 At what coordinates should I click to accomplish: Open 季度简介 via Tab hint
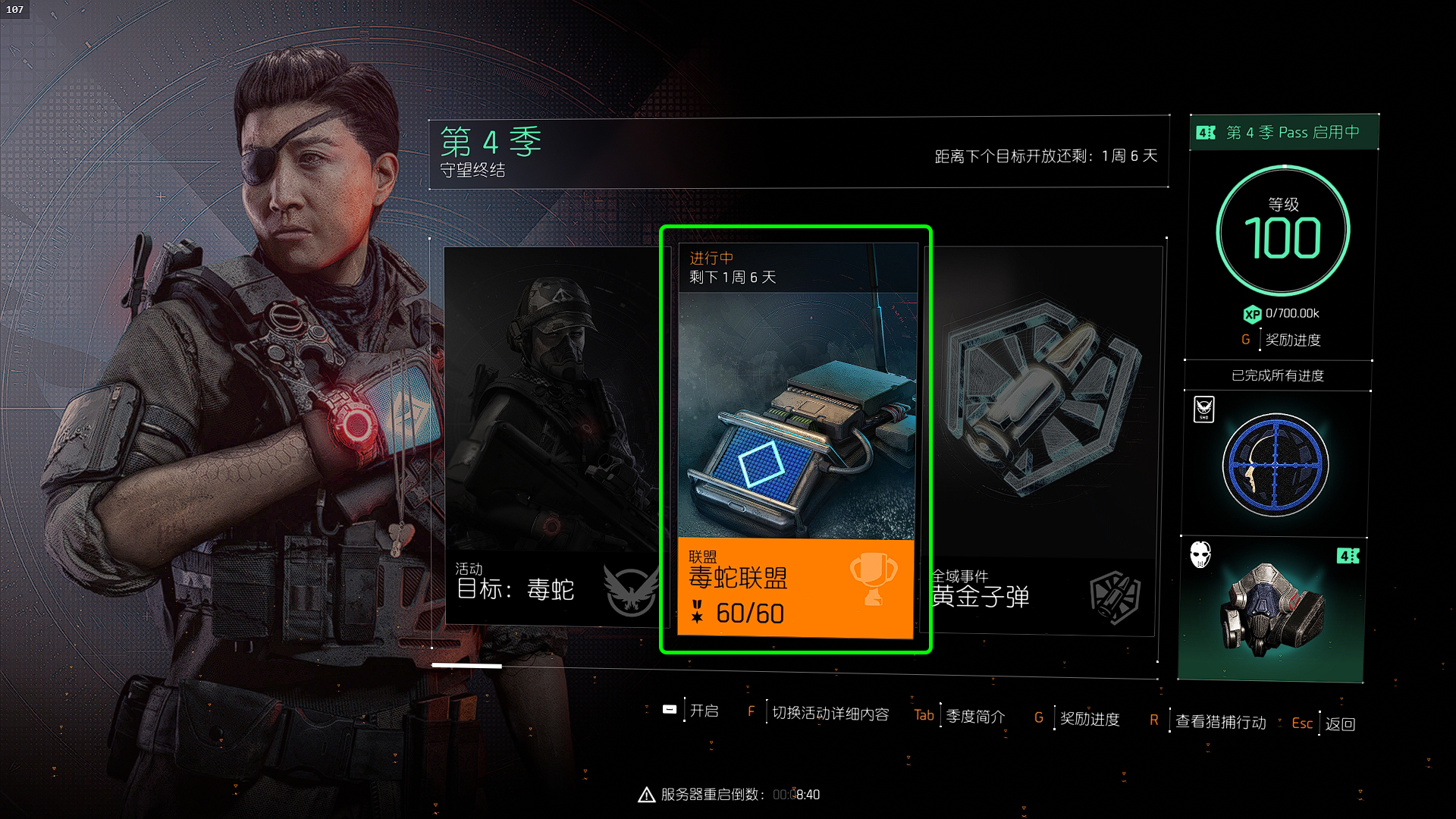[x=975, y=717]
